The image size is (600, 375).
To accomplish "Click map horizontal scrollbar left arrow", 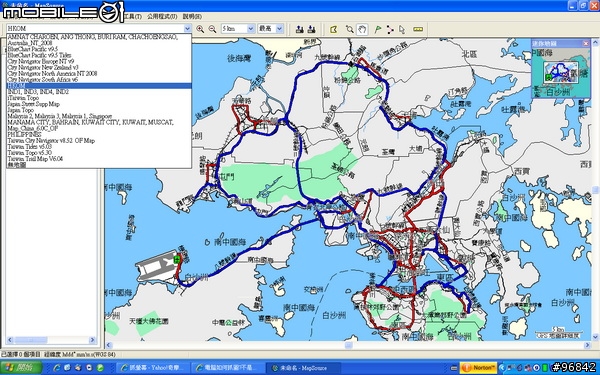I will click(x=109, y=345).
